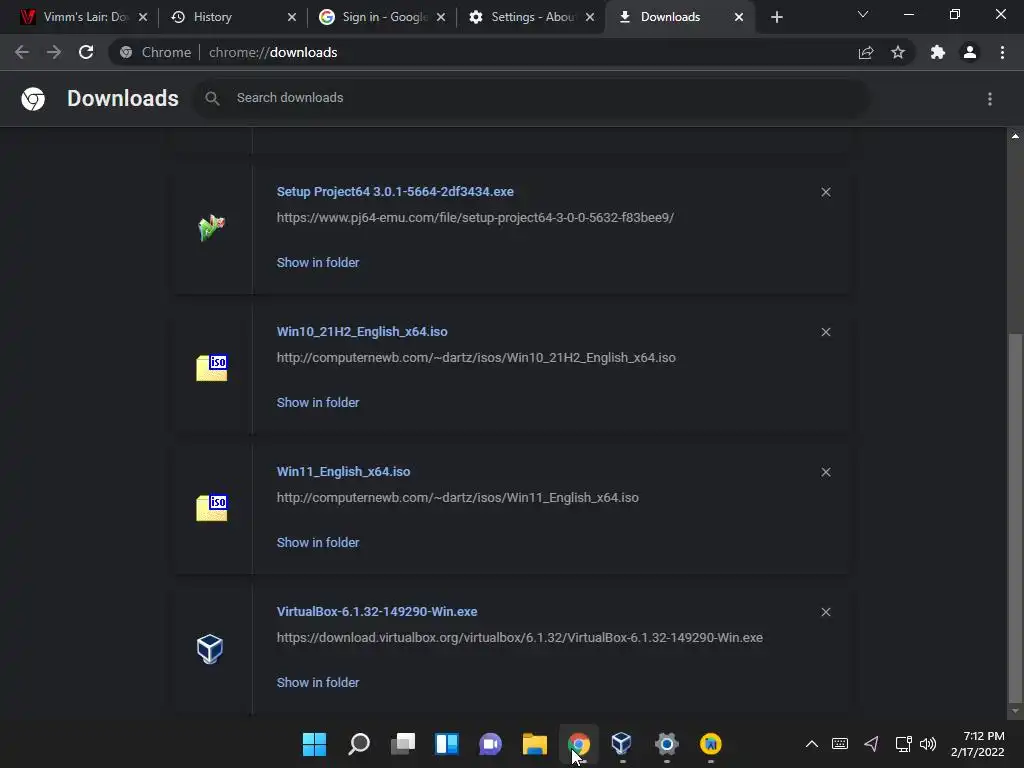Click the scrollbar down arrow

pos(1015,711)
